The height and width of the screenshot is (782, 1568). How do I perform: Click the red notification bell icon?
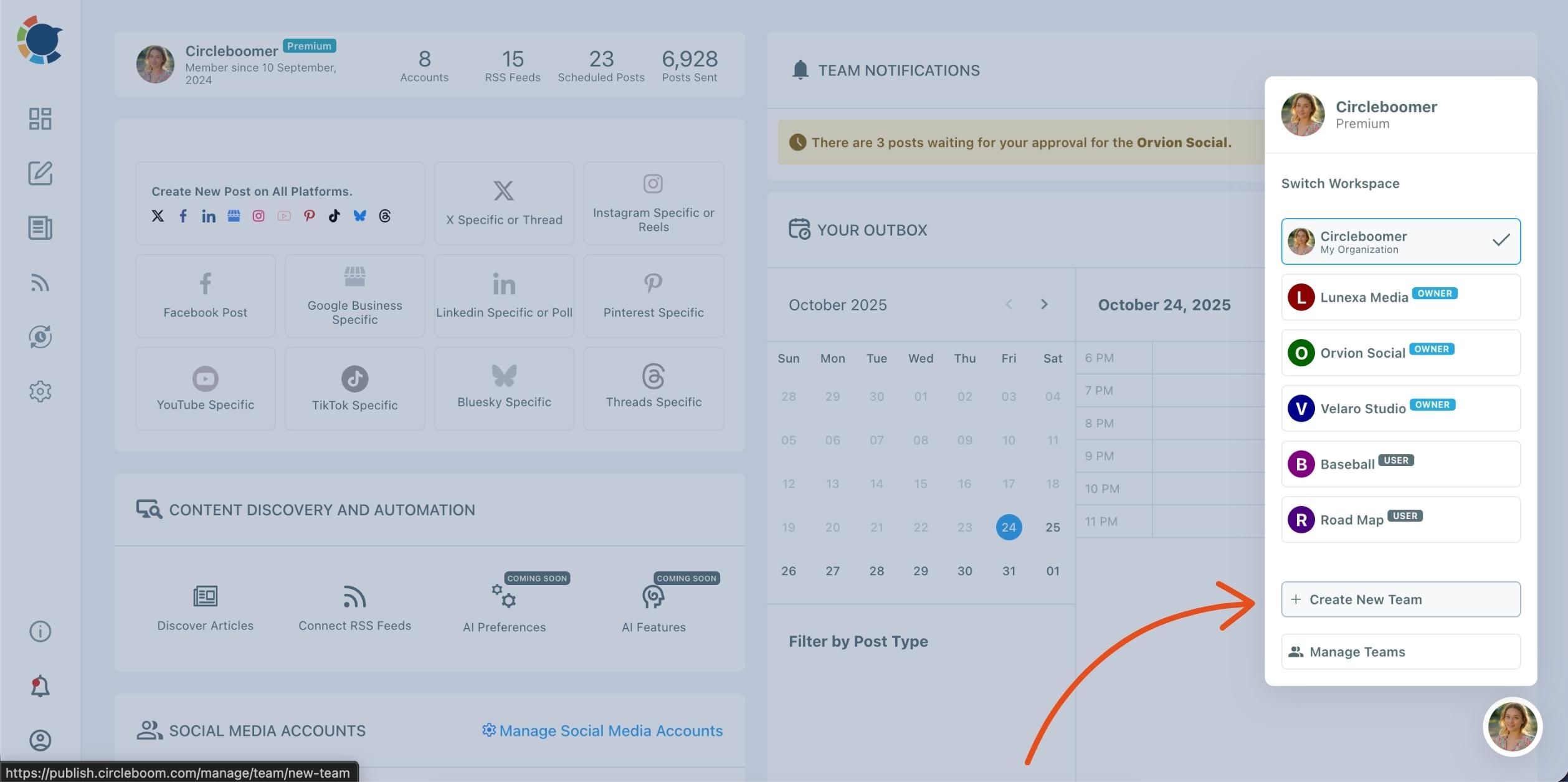click(40, 686)
